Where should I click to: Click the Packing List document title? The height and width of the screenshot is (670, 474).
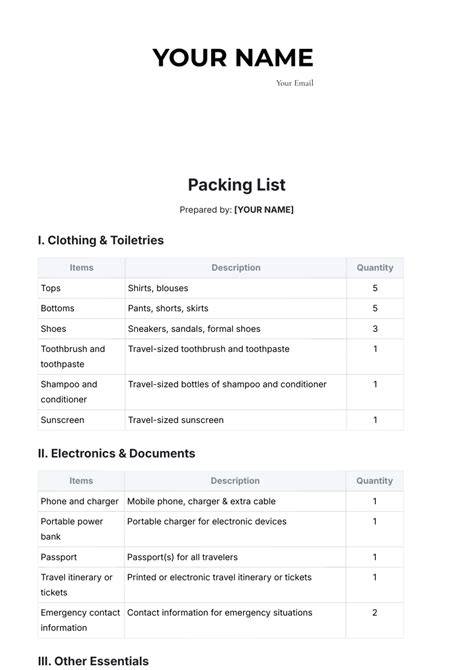pos(237,185)
